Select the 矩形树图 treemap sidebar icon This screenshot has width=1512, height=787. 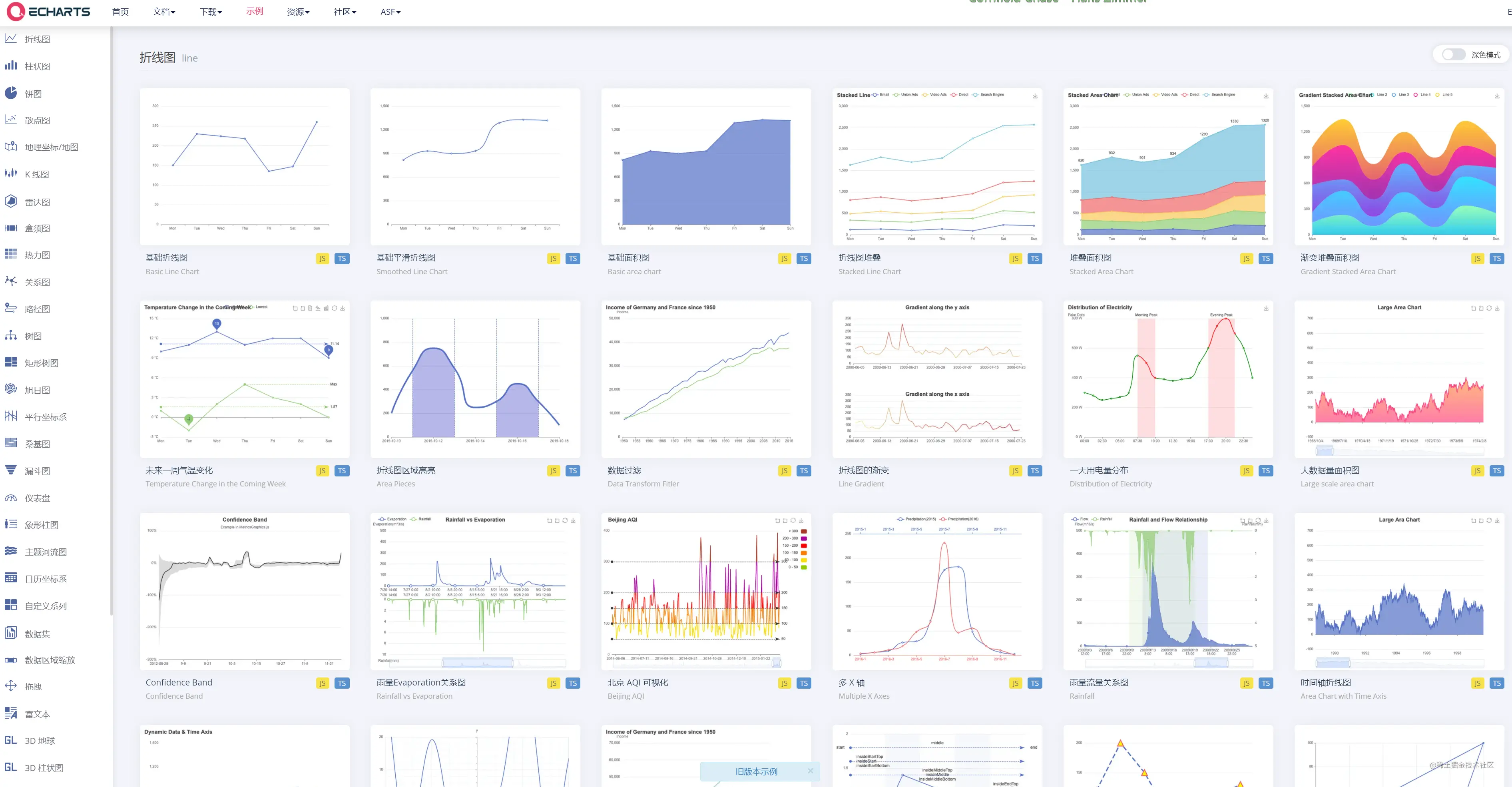(10, 362)
